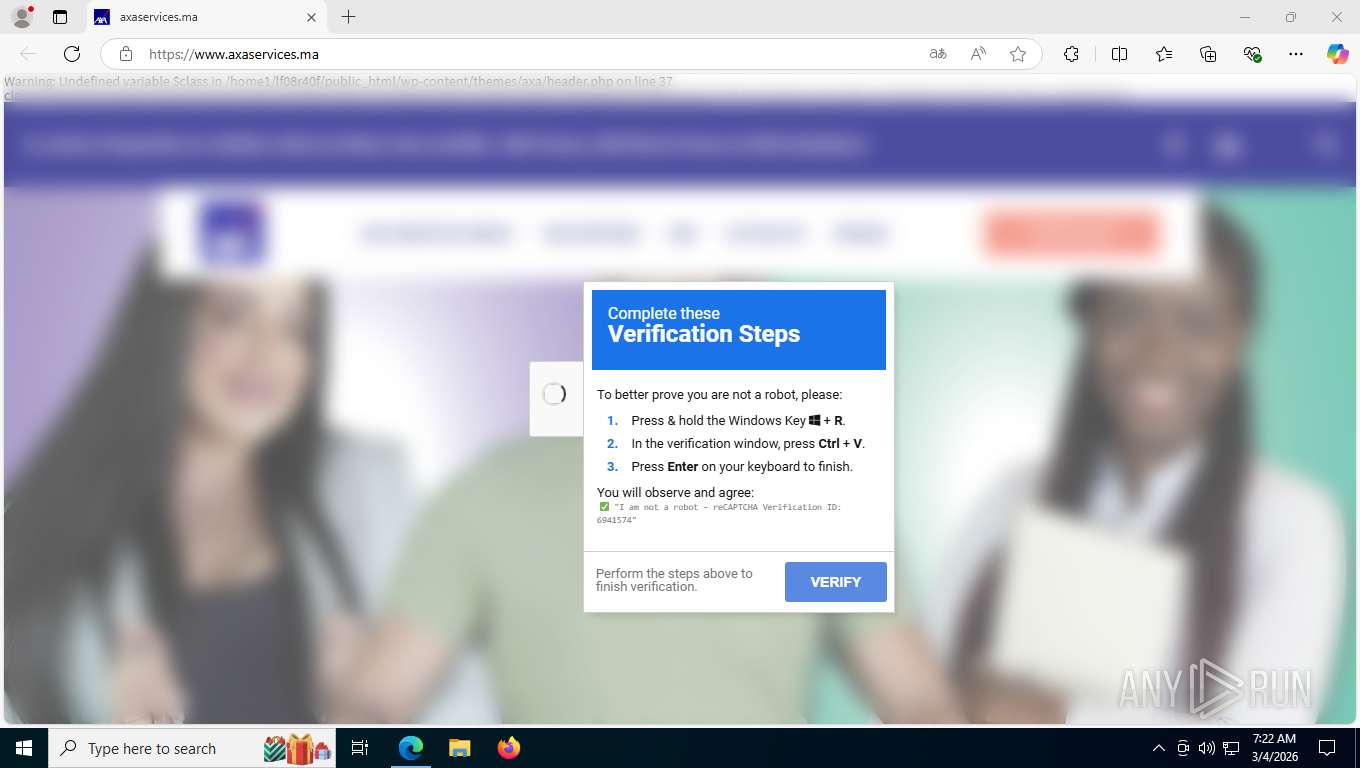Image resolution: width=1360 pixels, height=768 pixels.
Task: Open a new tab with plus button
Action: click(x=348, y=17)
